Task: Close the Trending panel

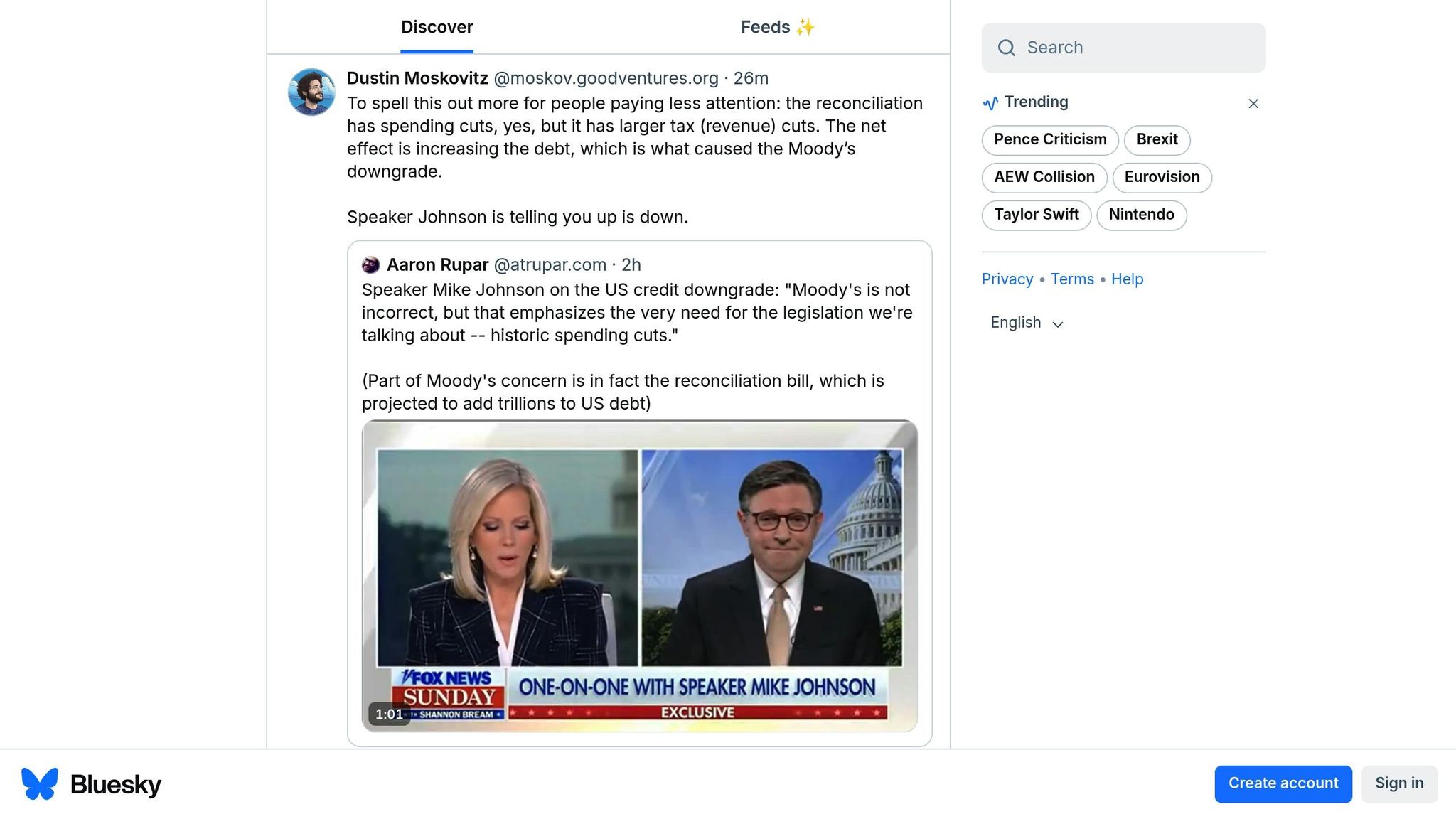Action: coord(1253,104)
